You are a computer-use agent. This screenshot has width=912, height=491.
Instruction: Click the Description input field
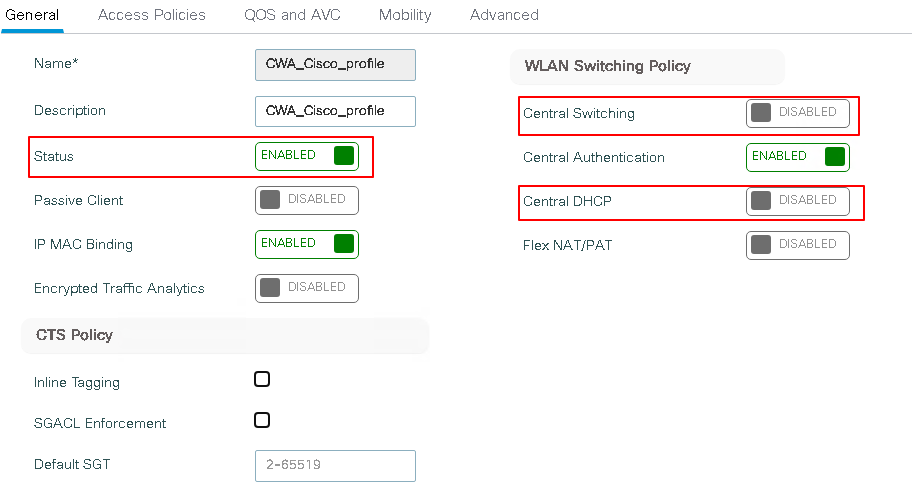coord(335,111)
